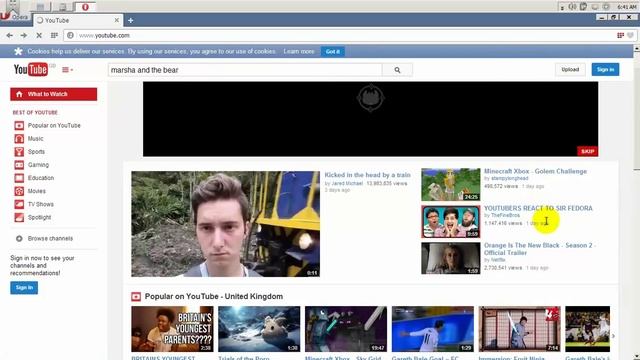Click the Orange Is The New Black thumbnail

(x=451, y=258)
